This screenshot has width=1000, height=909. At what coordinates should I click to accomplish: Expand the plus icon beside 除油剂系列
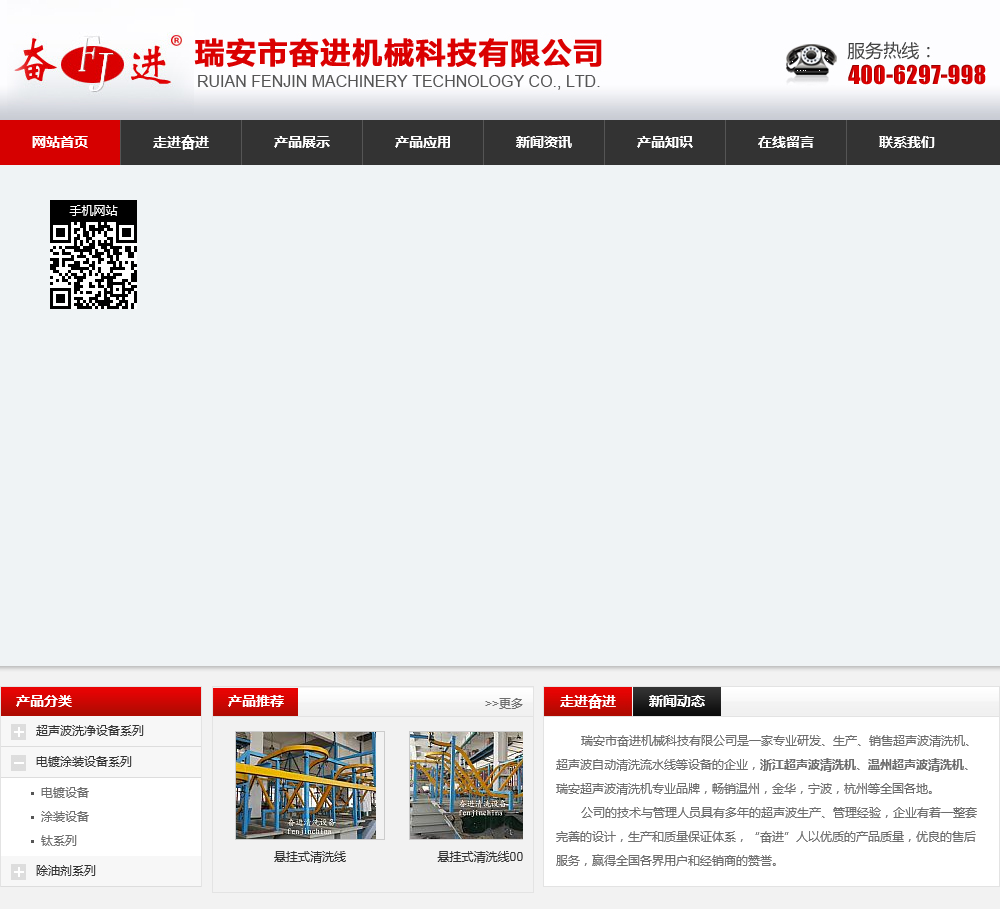coord(18,871)
